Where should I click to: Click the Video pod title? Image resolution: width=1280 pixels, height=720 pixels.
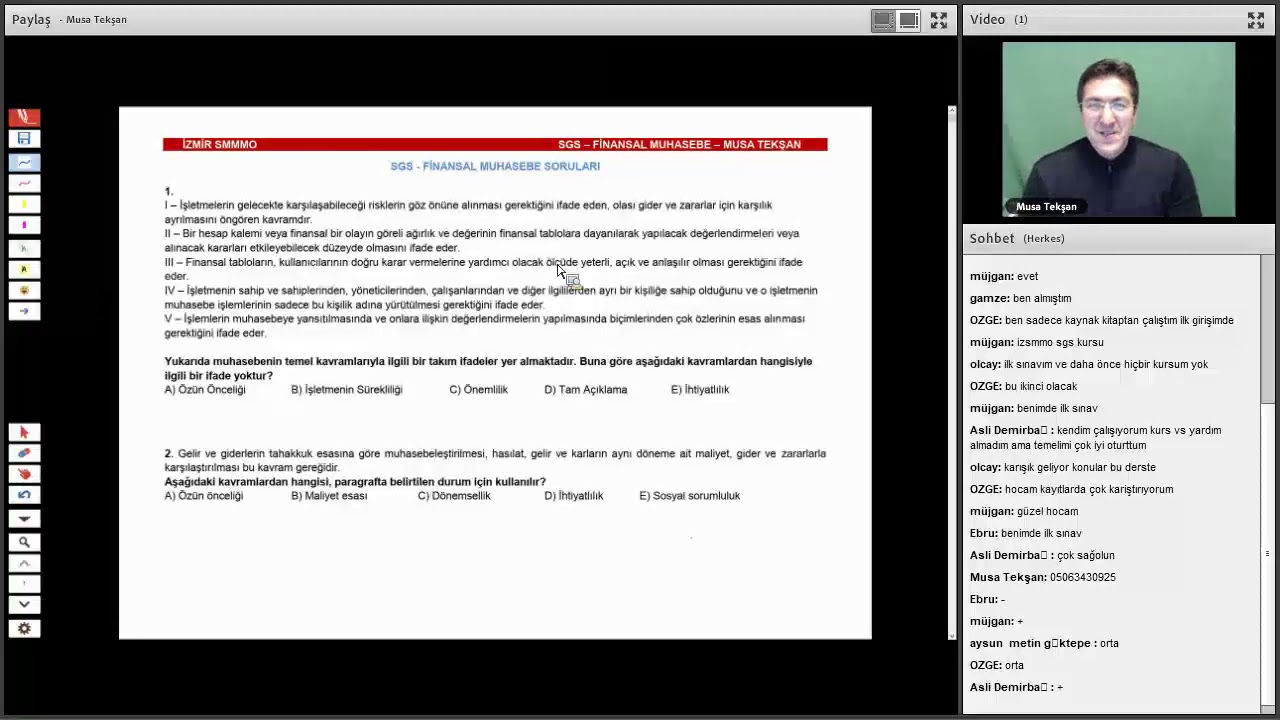(x=987, y=19)
